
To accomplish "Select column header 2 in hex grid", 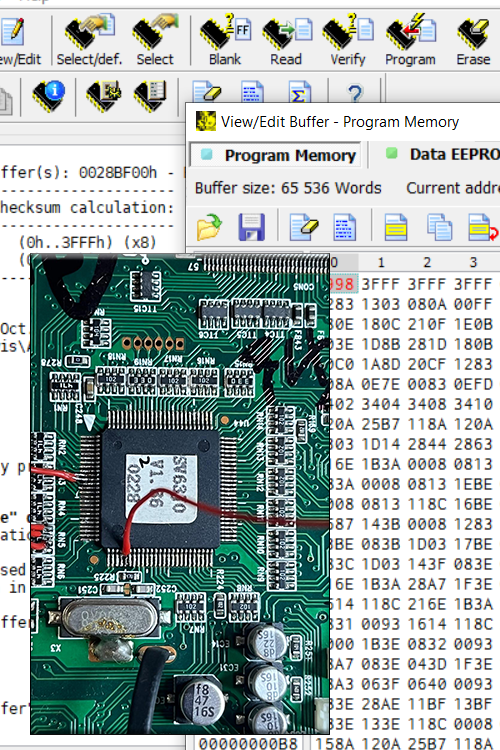I will click(x=427, y=262).
